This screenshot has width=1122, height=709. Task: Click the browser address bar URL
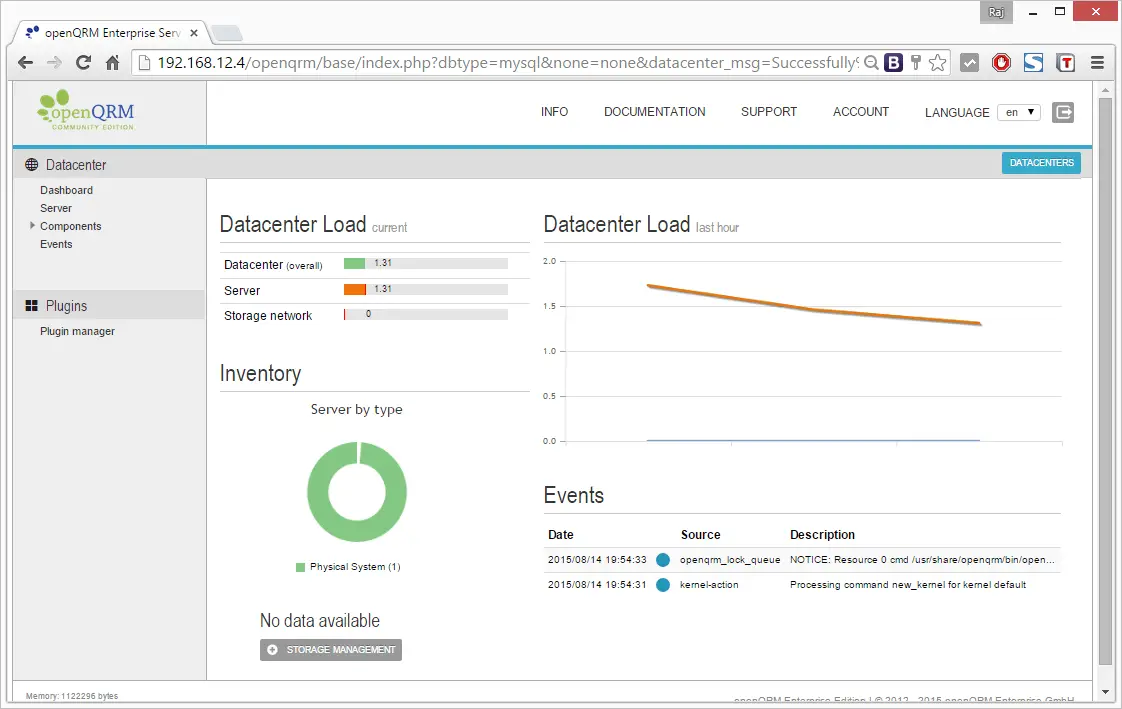point(507,63)
